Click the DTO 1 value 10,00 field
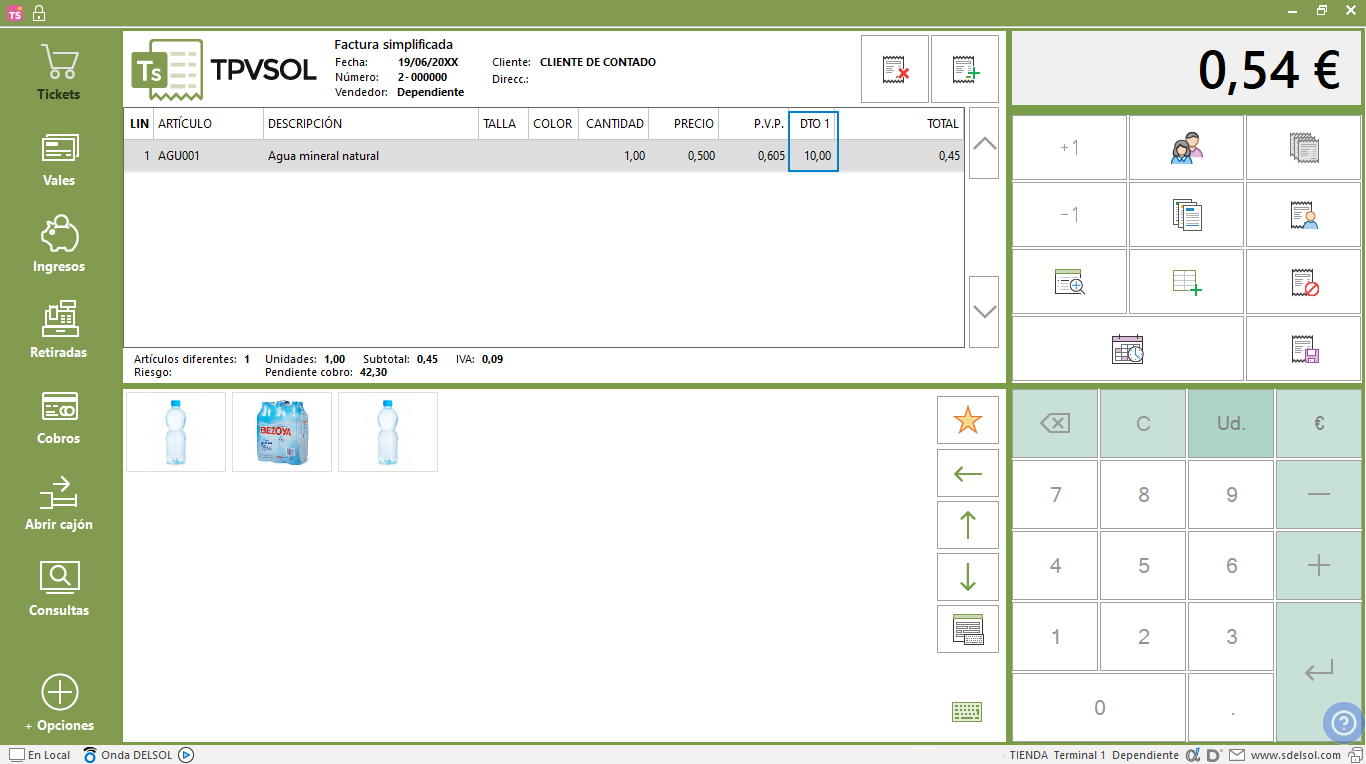The image size is (1366, 764). (x=813, y=156)
